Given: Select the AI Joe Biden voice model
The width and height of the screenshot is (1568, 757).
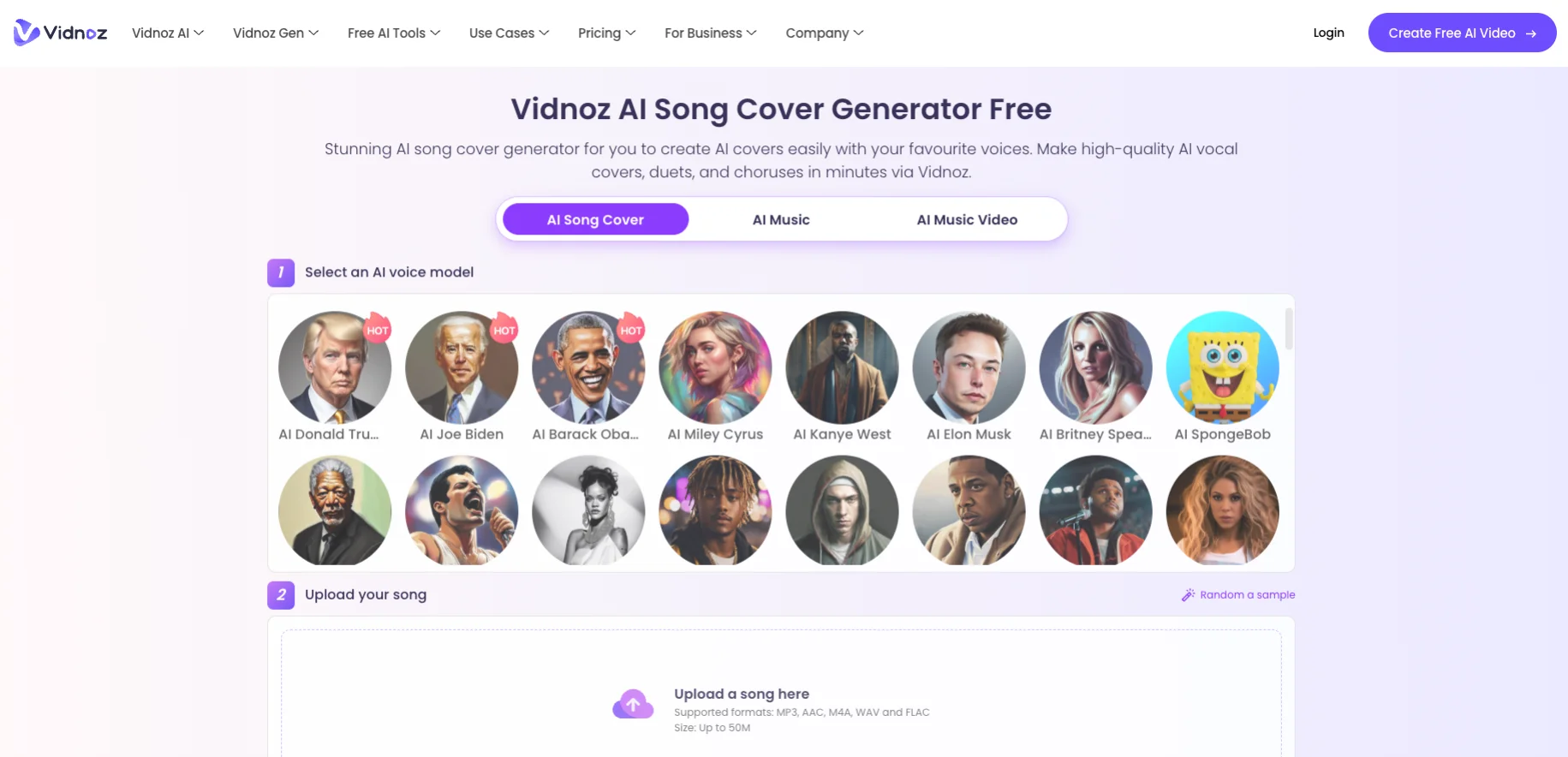Looking at the screenshot, I should pyautogui.click(x=462, y=367).
